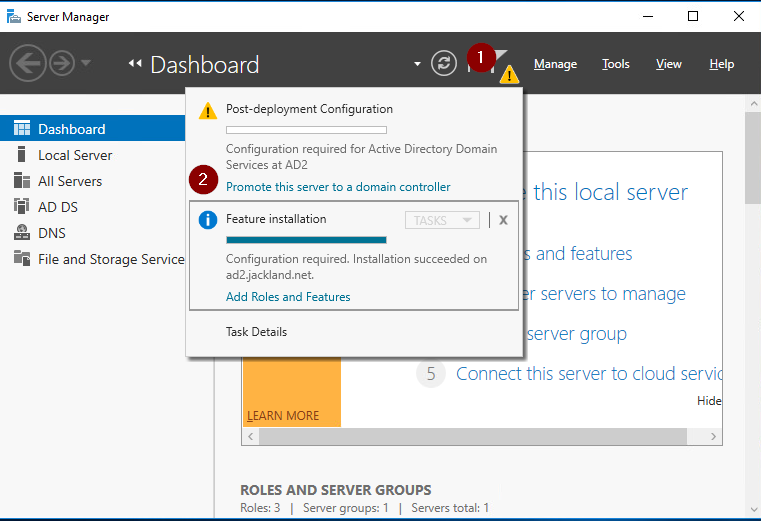Dismiss the Feature installation notification
The height and width of the screenshot is (521, 761).
(x=503, y=220)
